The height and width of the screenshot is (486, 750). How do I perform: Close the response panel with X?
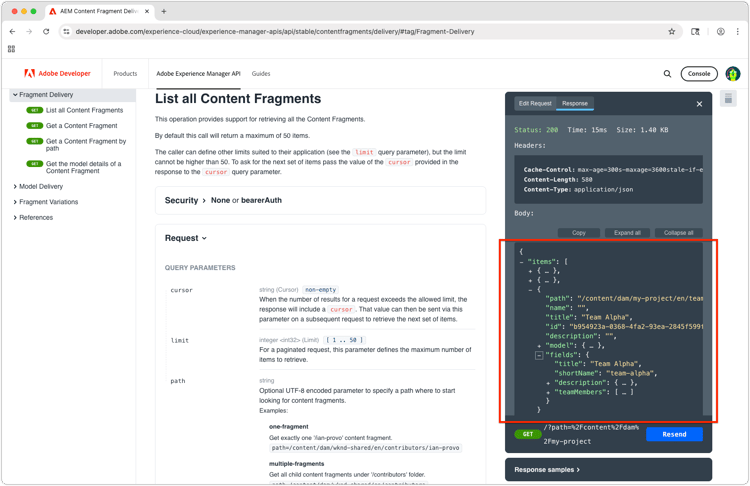tap(699, 104)
